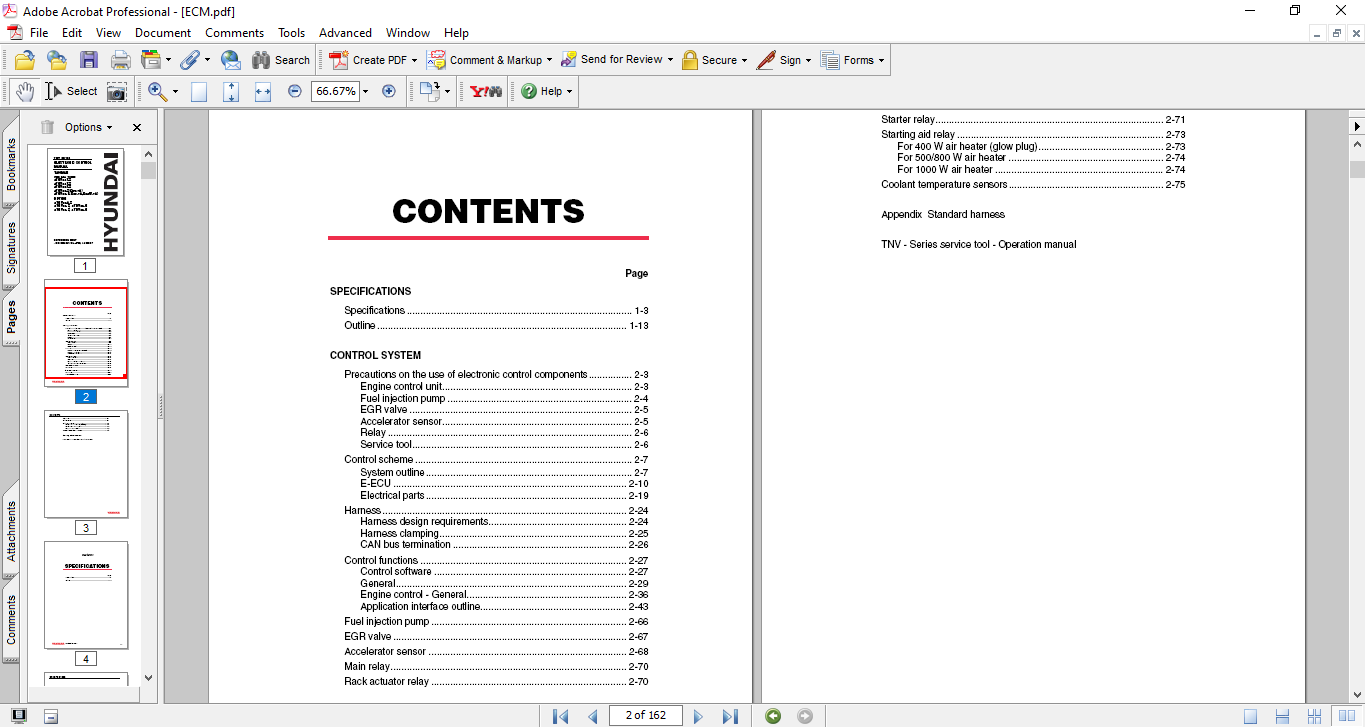This screenshot has width=1365, height=727.
Task: Zoom out with the minus button
Action: [295, 91]
